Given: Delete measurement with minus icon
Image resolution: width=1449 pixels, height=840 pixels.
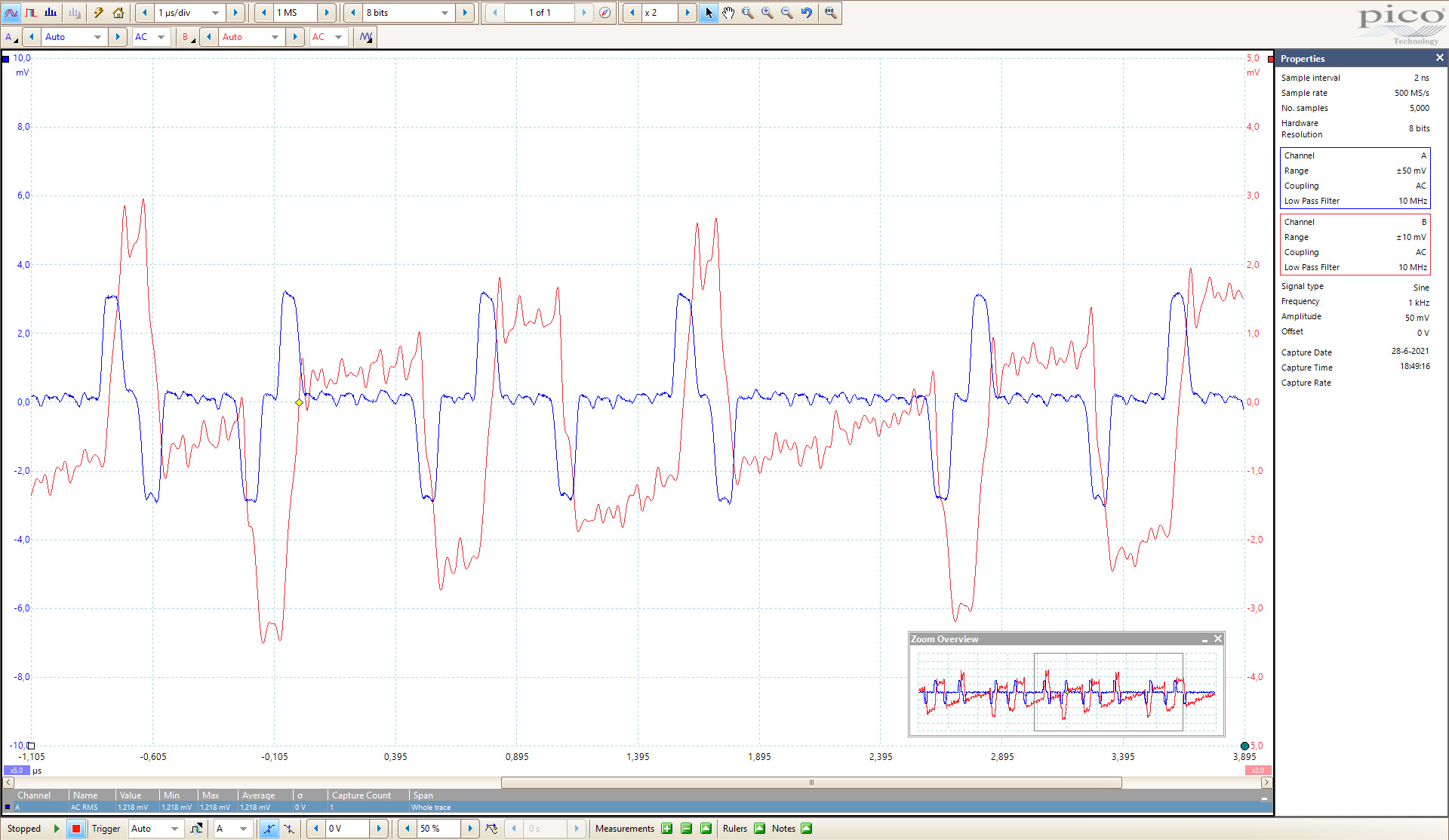Looking at the screenshot, I should (x=687, y=829).
